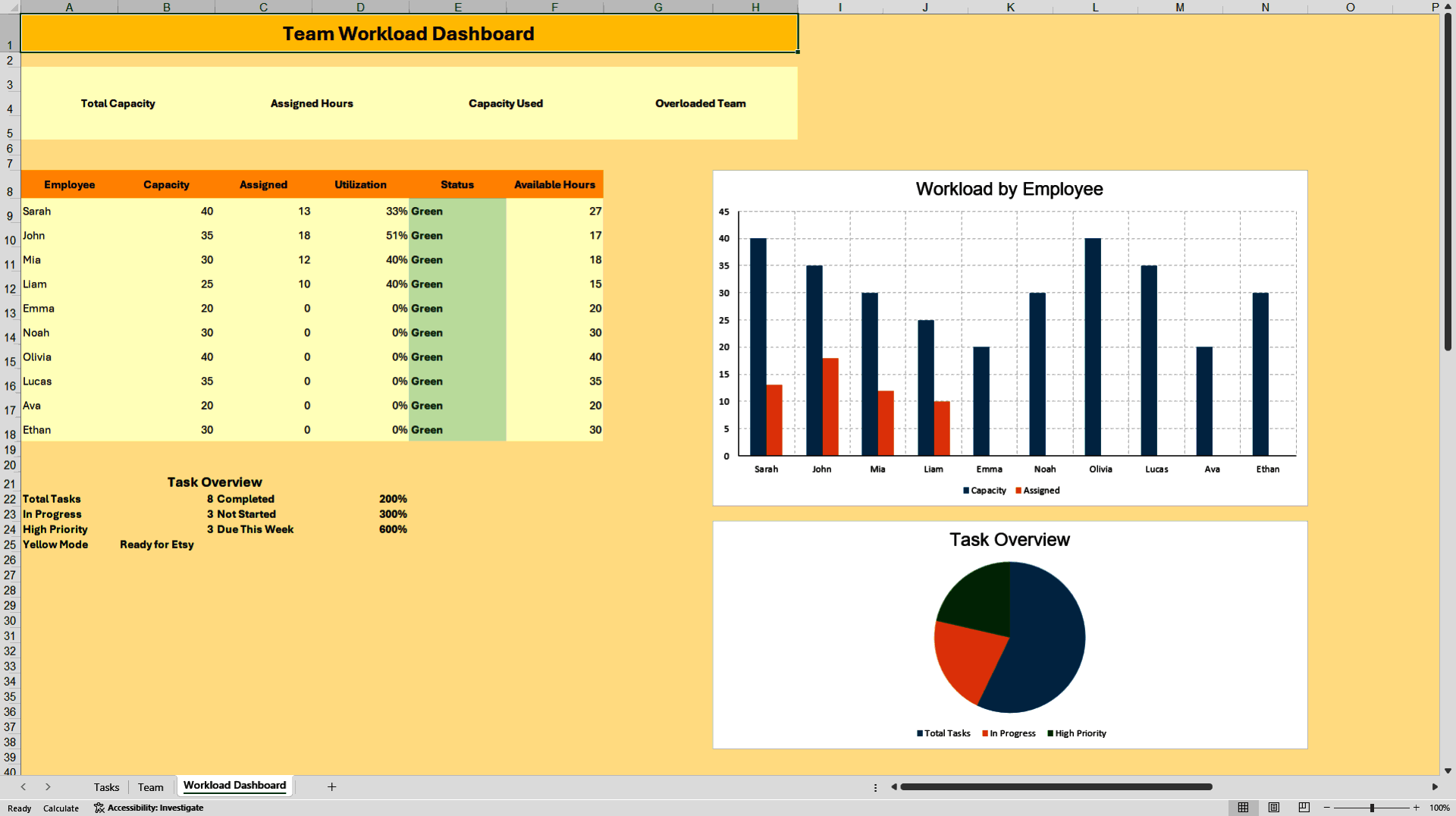1456x816 pixels.
Task: Click the Workload by Employee chart title
Action: coord(1009,189)
